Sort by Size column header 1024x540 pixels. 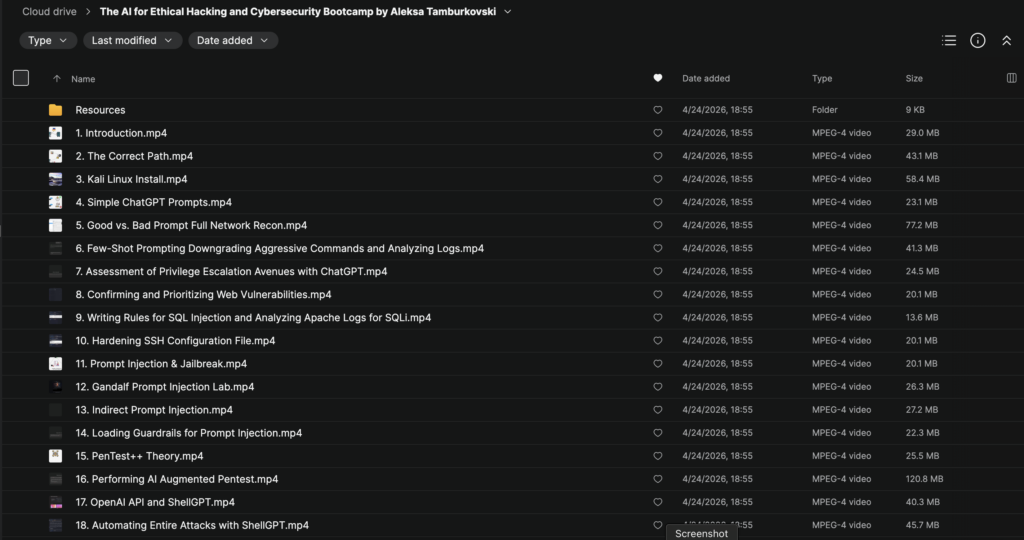914,78
